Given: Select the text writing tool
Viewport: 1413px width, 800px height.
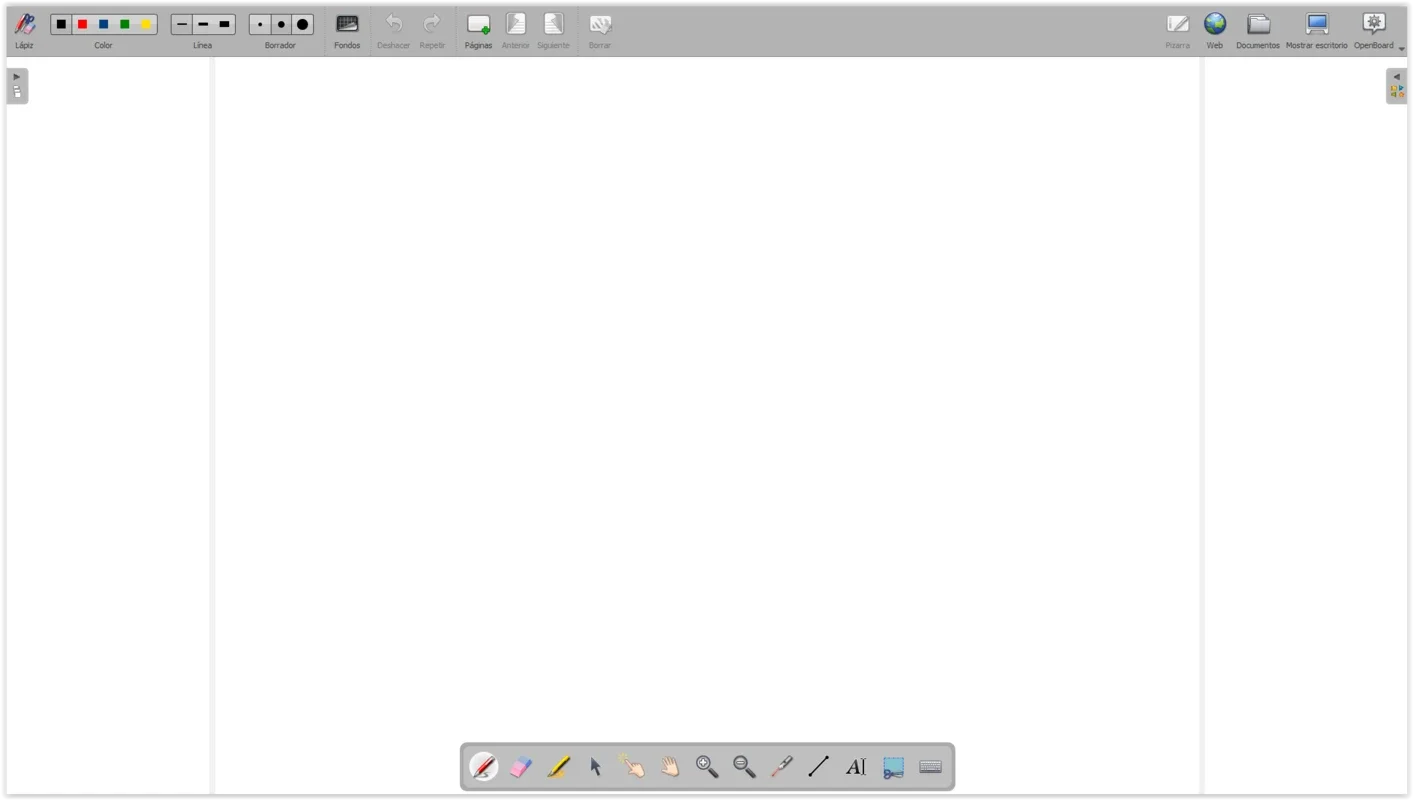Looking at the screenshot, I should point(855,766).
